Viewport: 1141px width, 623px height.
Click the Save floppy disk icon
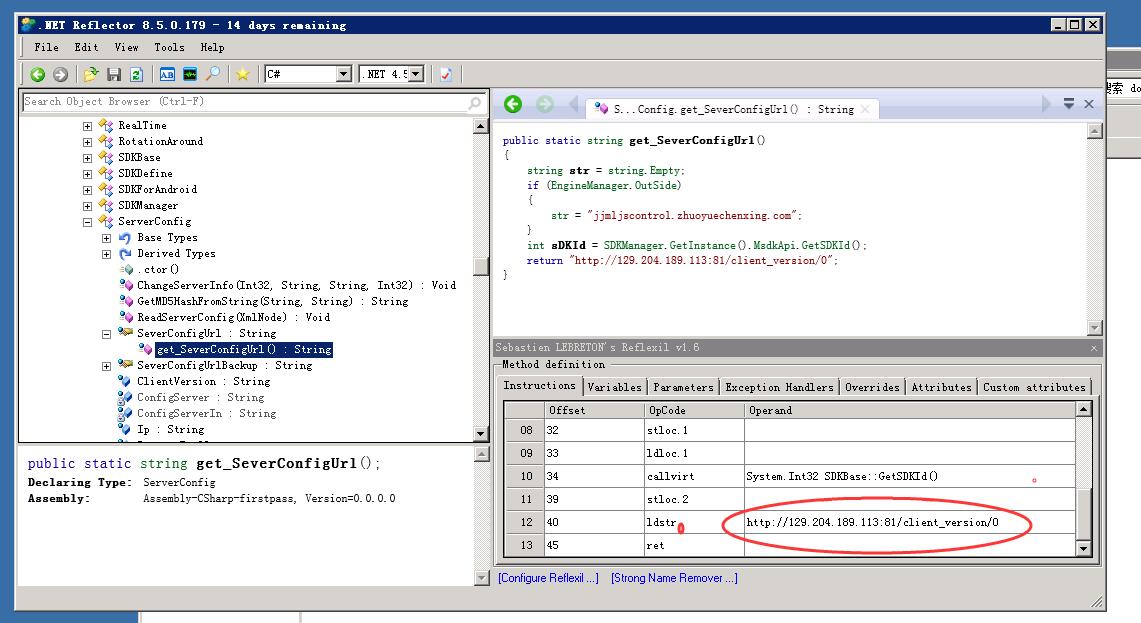(x=114, y=74)
